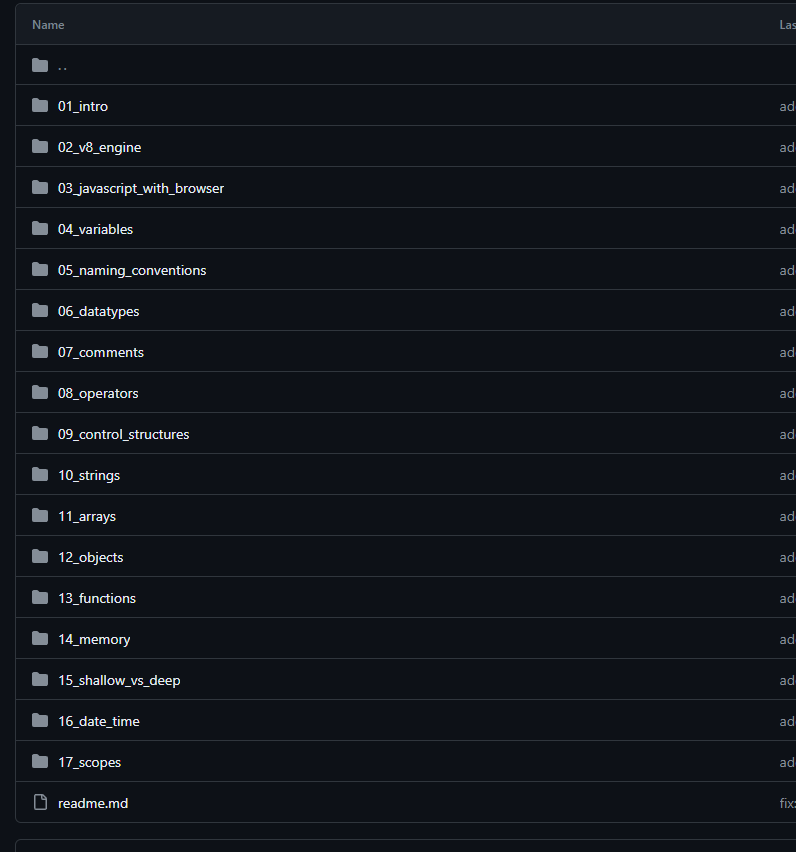Open the 09_control_structures directory
796x852 pixels.
(123, 434)
